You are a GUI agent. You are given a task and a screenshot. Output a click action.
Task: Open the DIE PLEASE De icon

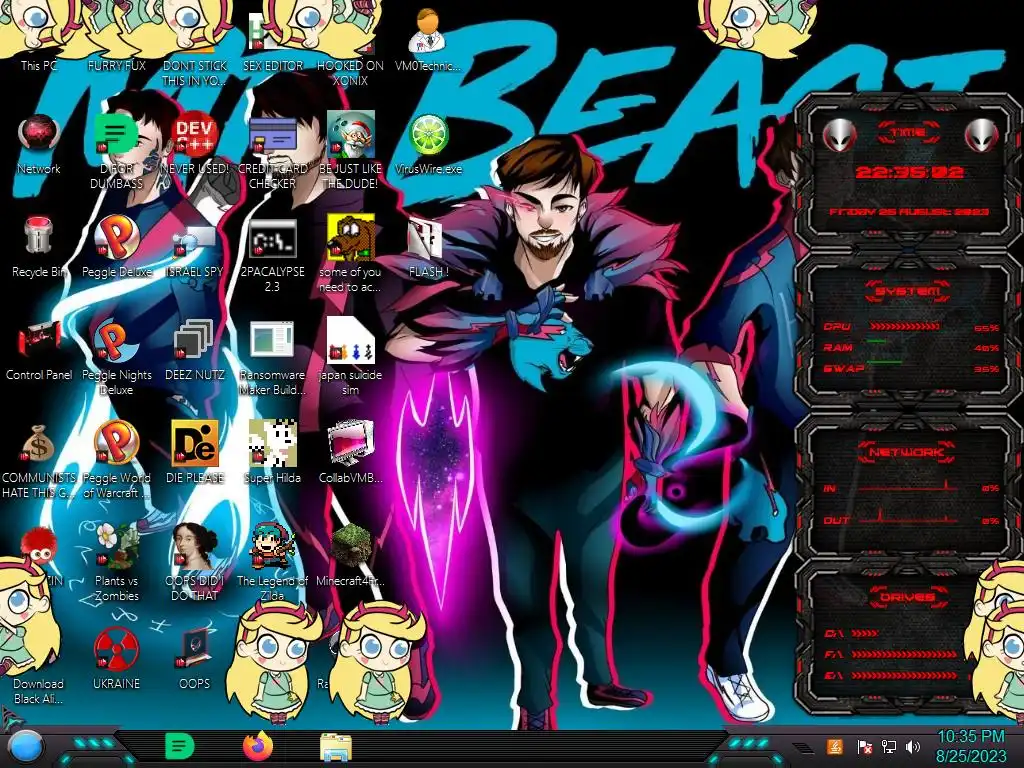[x=195, y=452]
